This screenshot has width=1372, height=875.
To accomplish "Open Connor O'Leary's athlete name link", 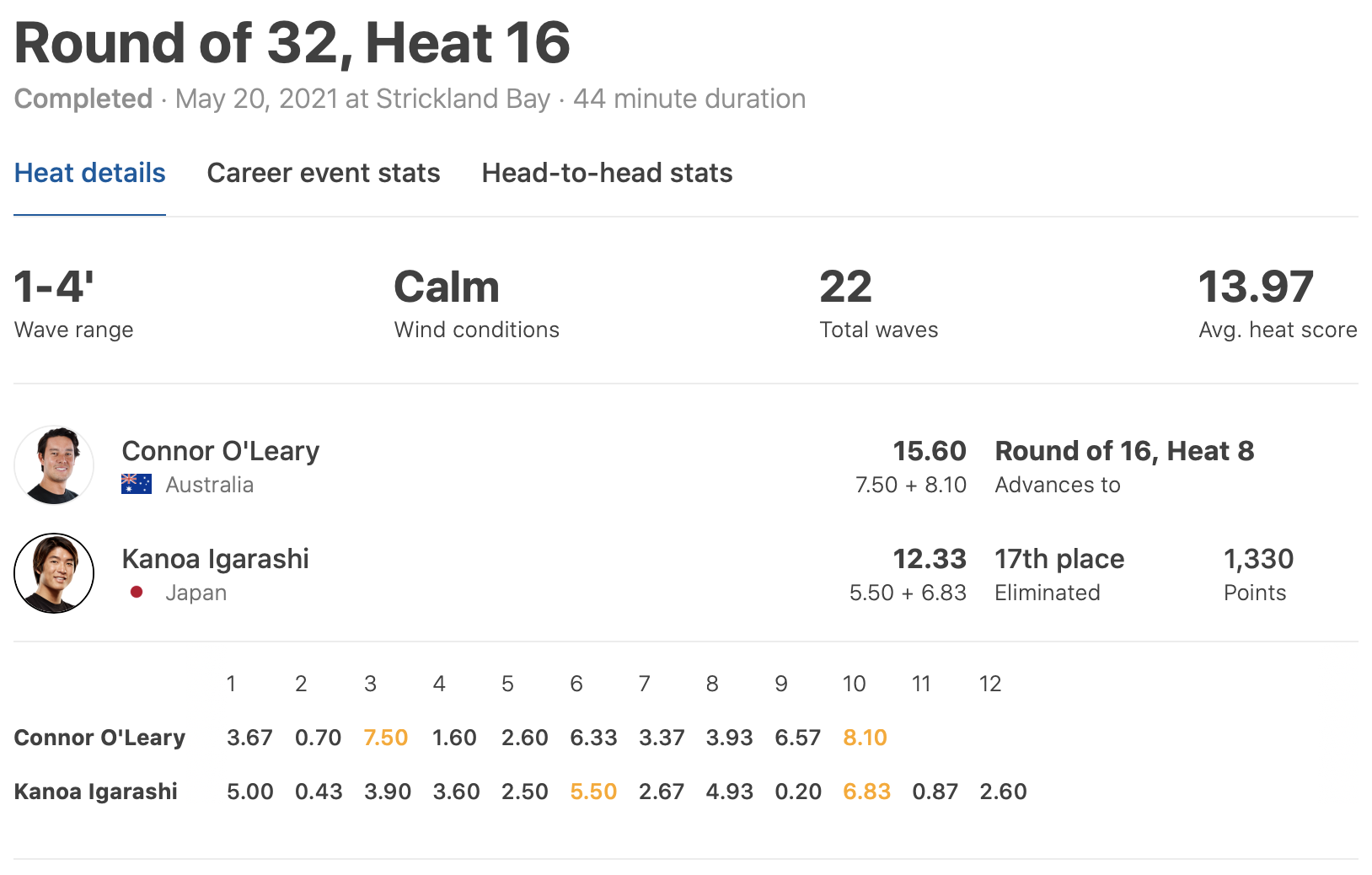I will [x=221, y=451].
